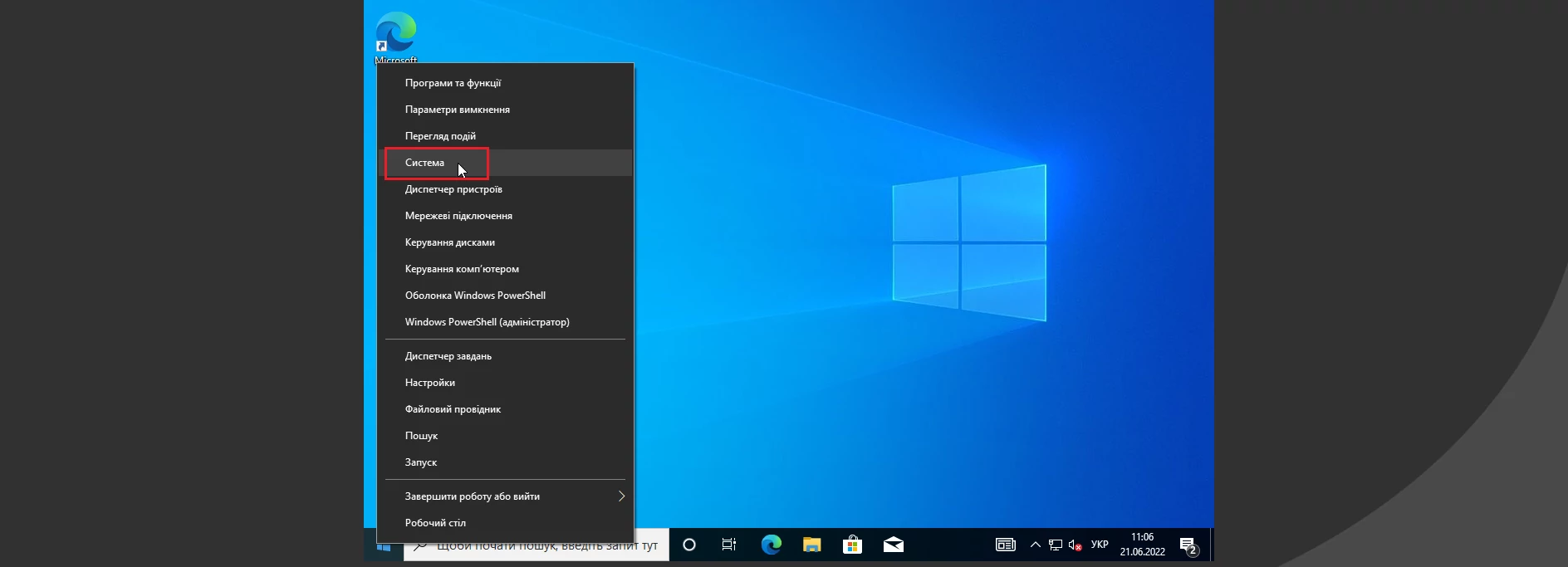Open Керування дисками
This screenshot has height=567, width=1568.
505,242
